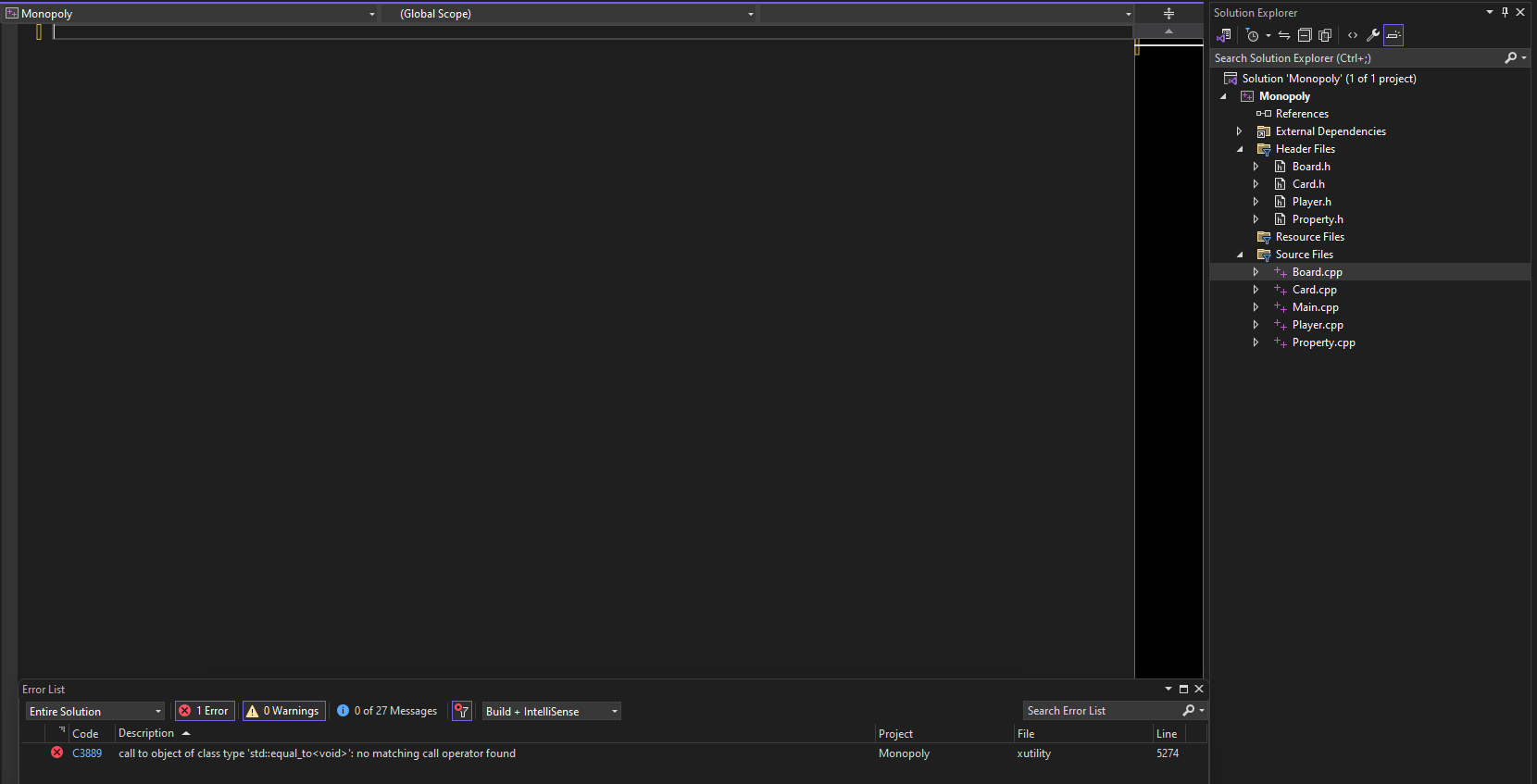Close the Solution Explorer panel
1537x784 pixels.
(1520, 12)
